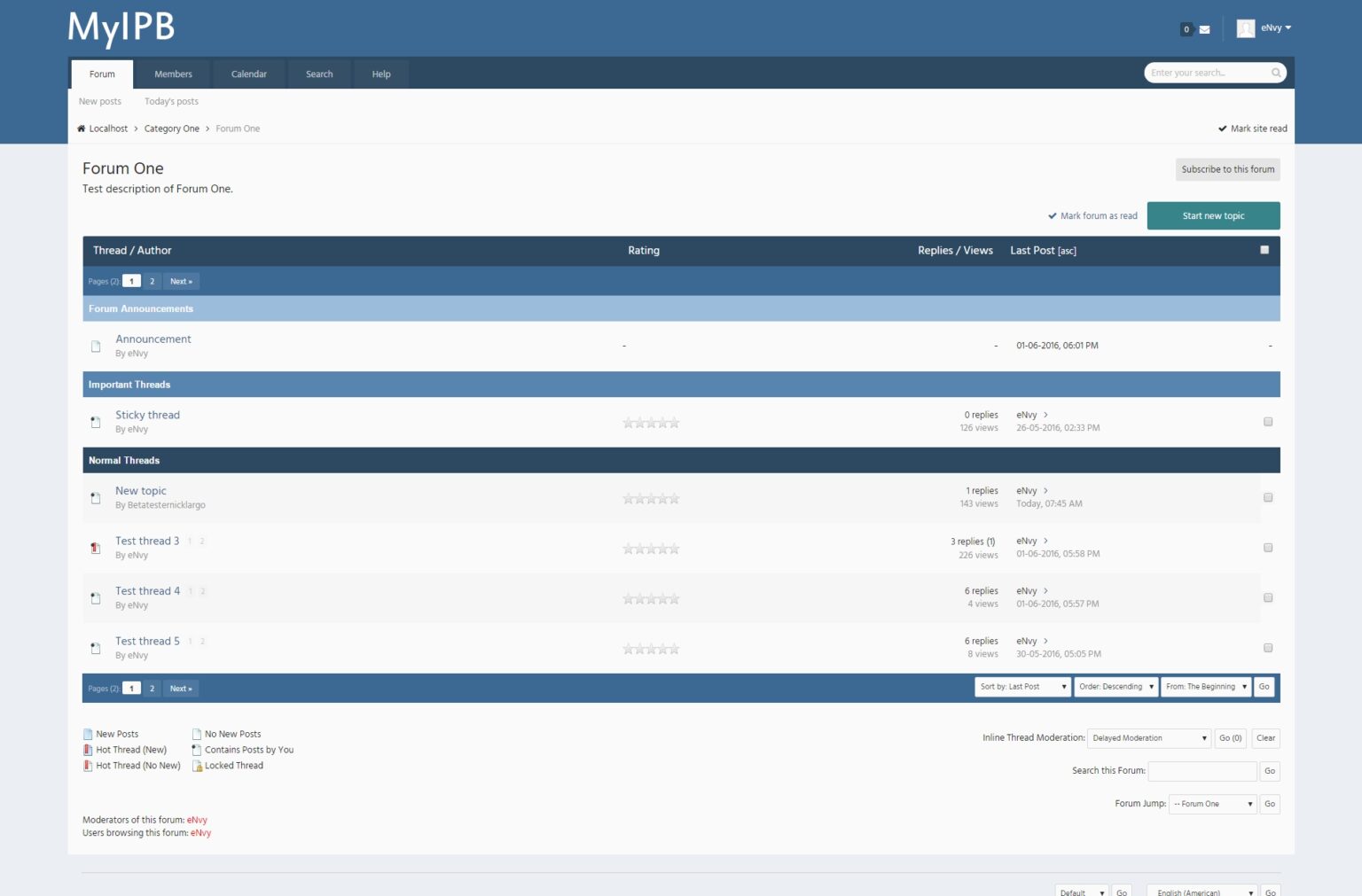Jump to last post arrow for Sticky thread

[1046, 415]
